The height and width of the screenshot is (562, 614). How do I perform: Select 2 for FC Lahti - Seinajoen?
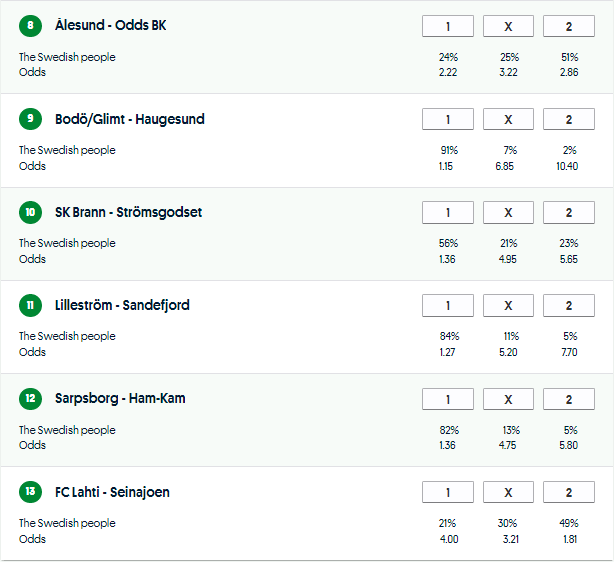[568, 493]
